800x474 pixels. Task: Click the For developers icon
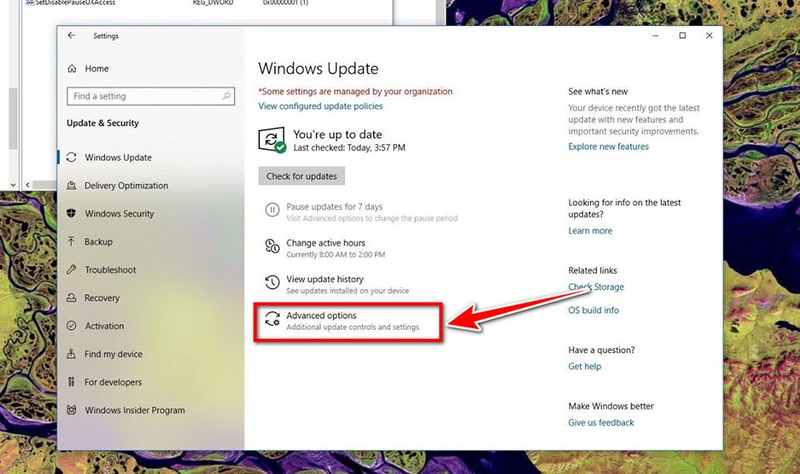coord(71,382)
